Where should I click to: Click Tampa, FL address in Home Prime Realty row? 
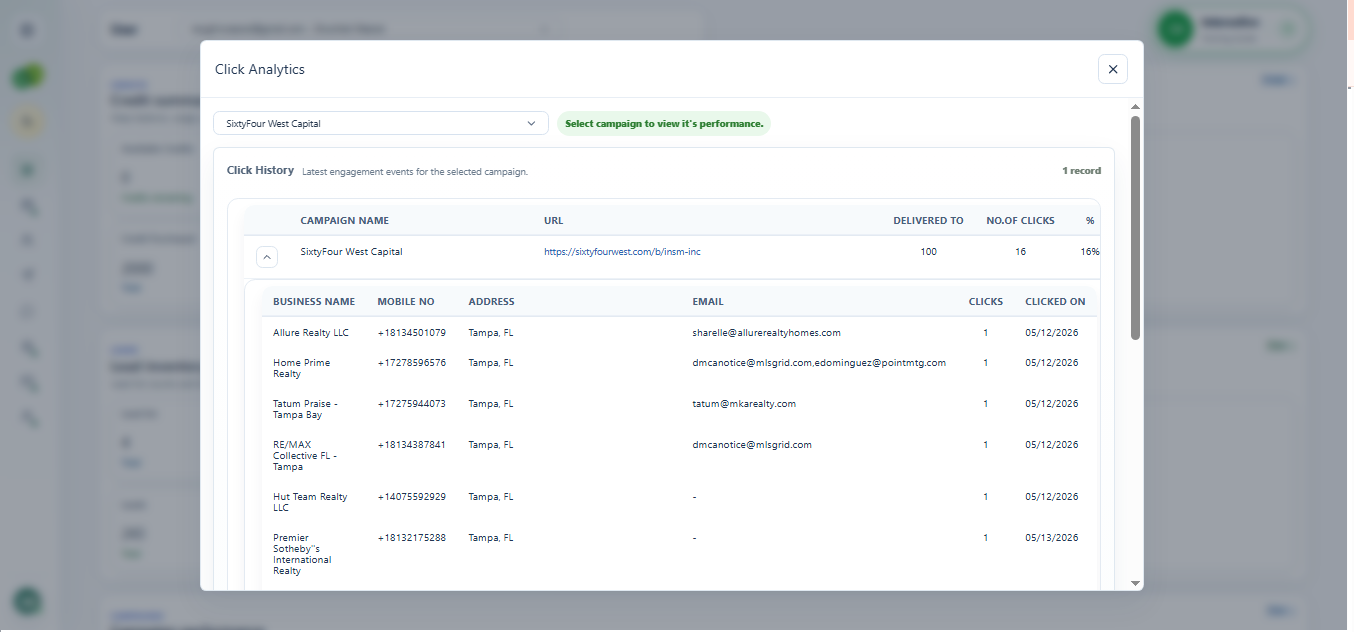coord(490,363)
